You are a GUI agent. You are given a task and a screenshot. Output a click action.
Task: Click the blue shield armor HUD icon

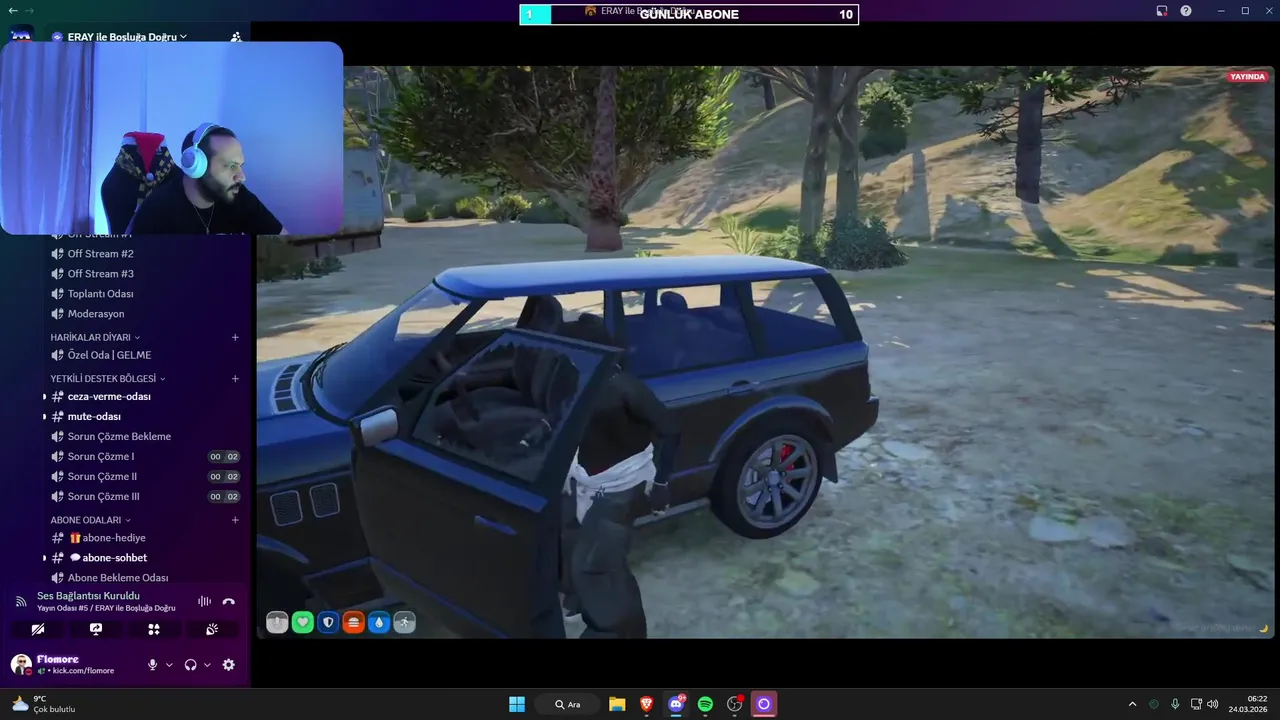[328, 623]
